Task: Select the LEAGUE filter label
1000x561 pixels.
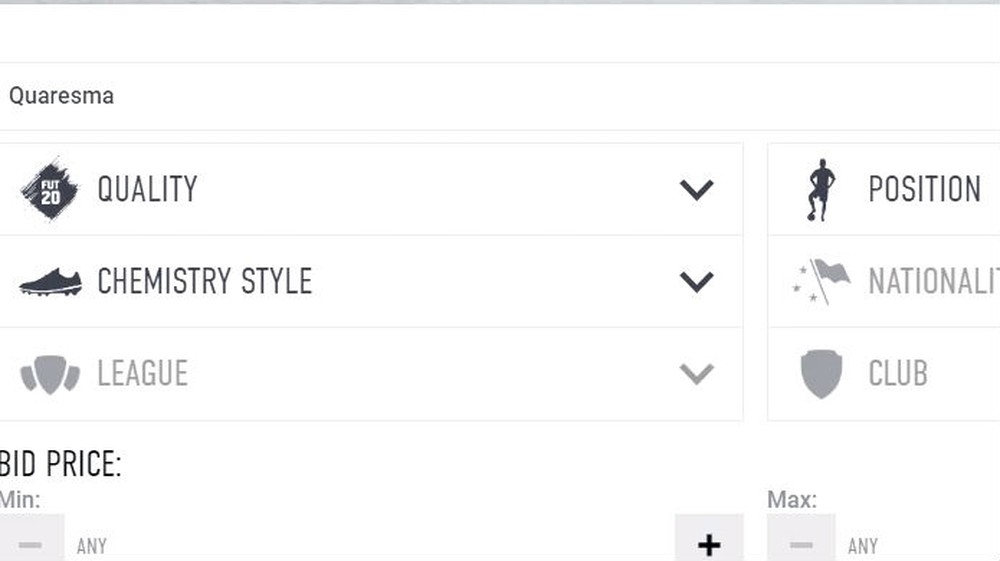Action: (142, 374)
